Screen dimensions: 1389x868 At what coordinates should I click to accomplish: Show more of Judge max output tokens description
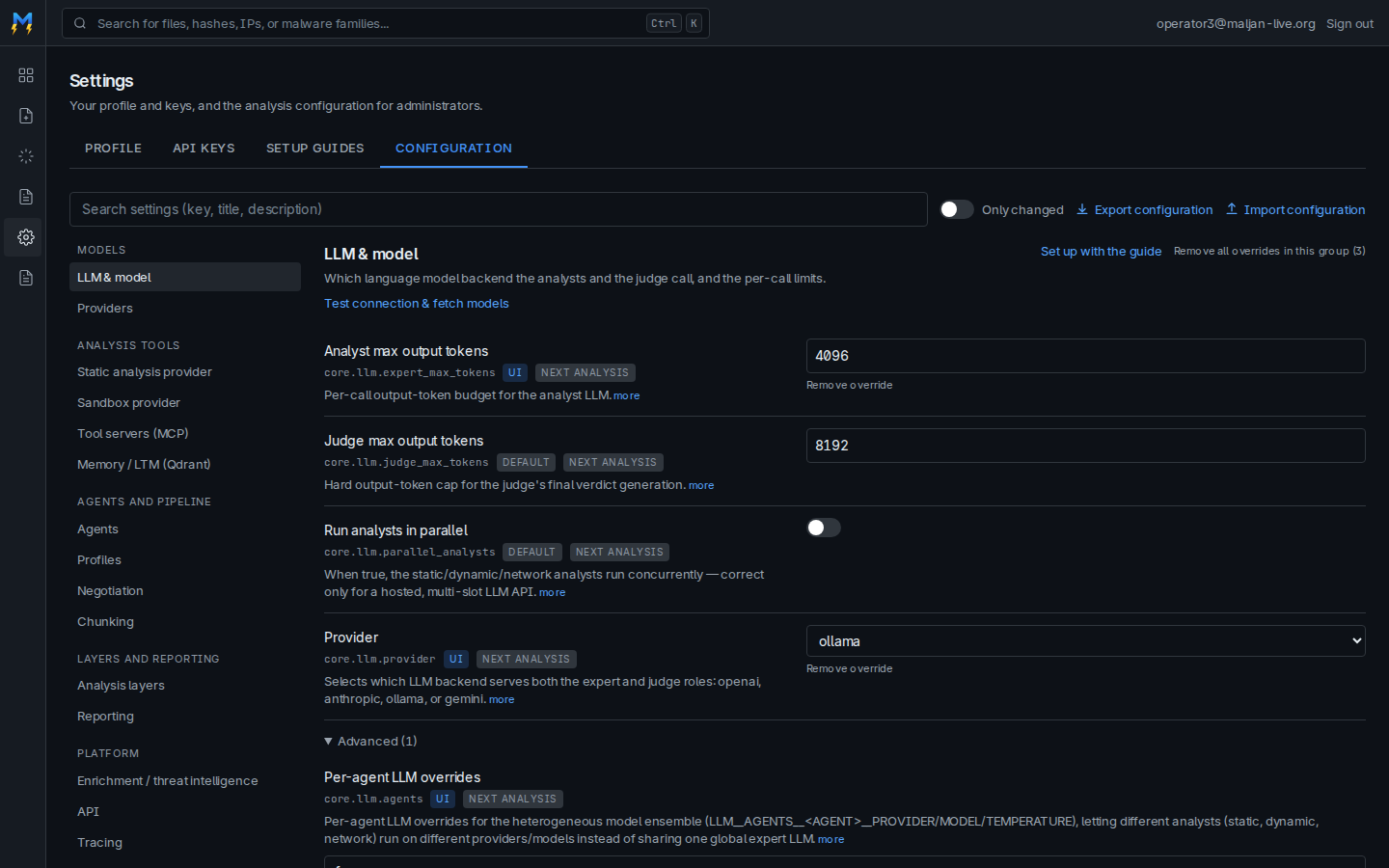(701, 485)
